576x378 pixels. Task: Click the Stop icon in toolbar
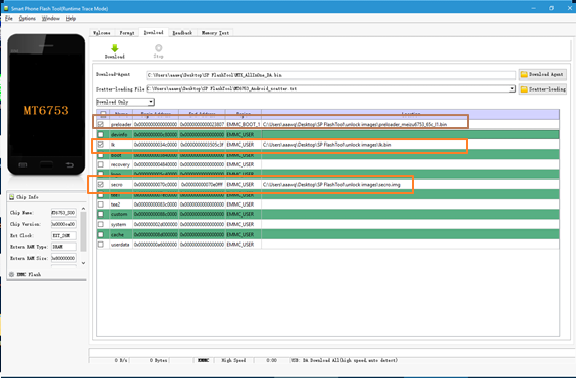(159, 48)
